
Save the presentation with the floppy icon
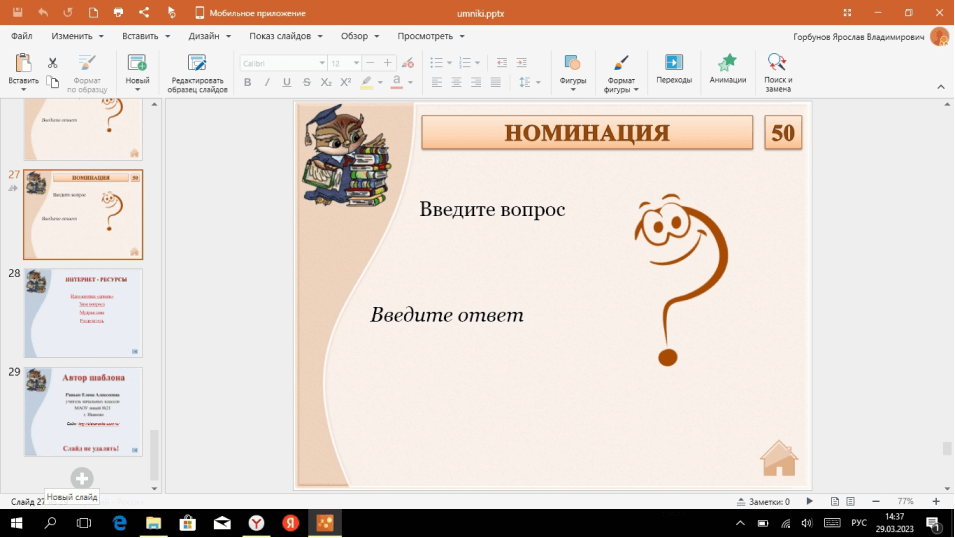pyautogui.click(x=17, y=12)
